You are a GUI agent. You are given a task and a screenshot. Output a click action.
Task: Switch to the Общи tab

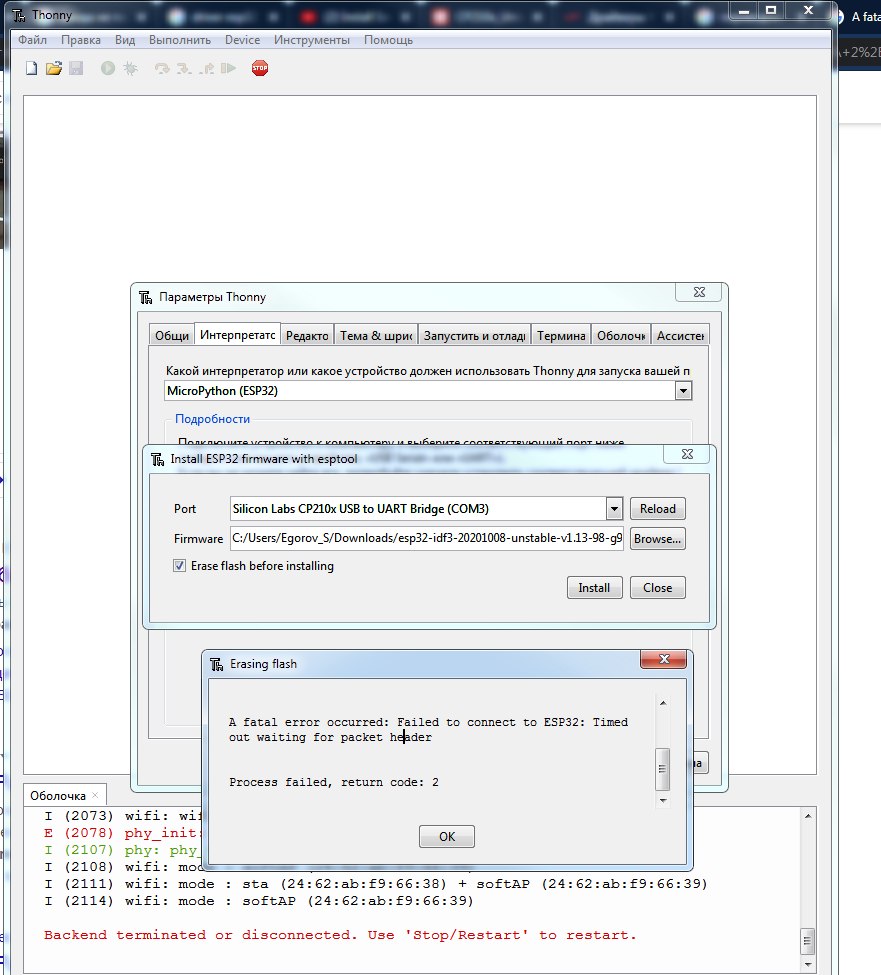tap(172, 336)
